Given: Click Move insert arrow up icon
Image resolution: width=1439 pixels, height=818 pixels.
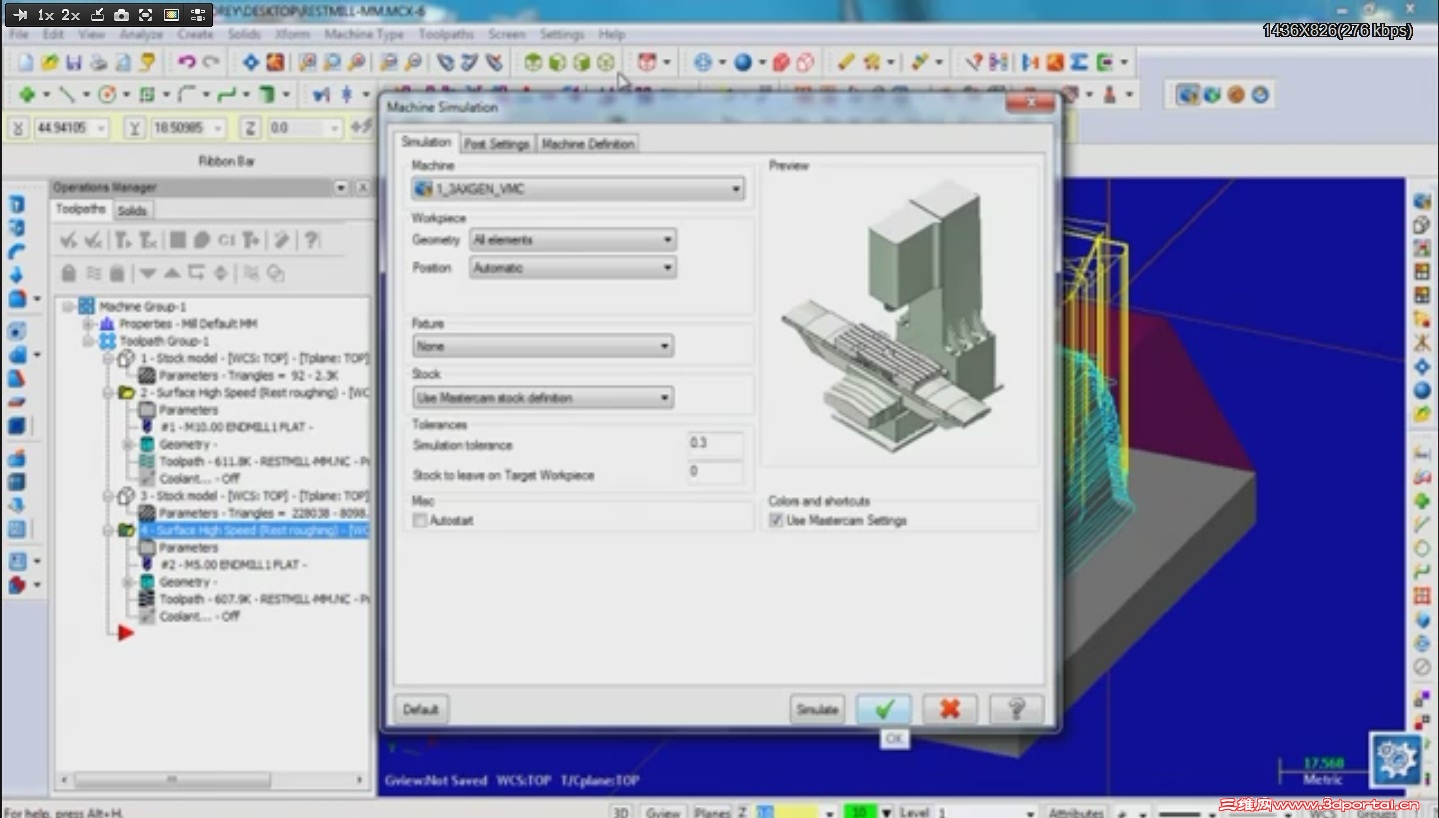Looking at the screenshot, I should point(172,273).
